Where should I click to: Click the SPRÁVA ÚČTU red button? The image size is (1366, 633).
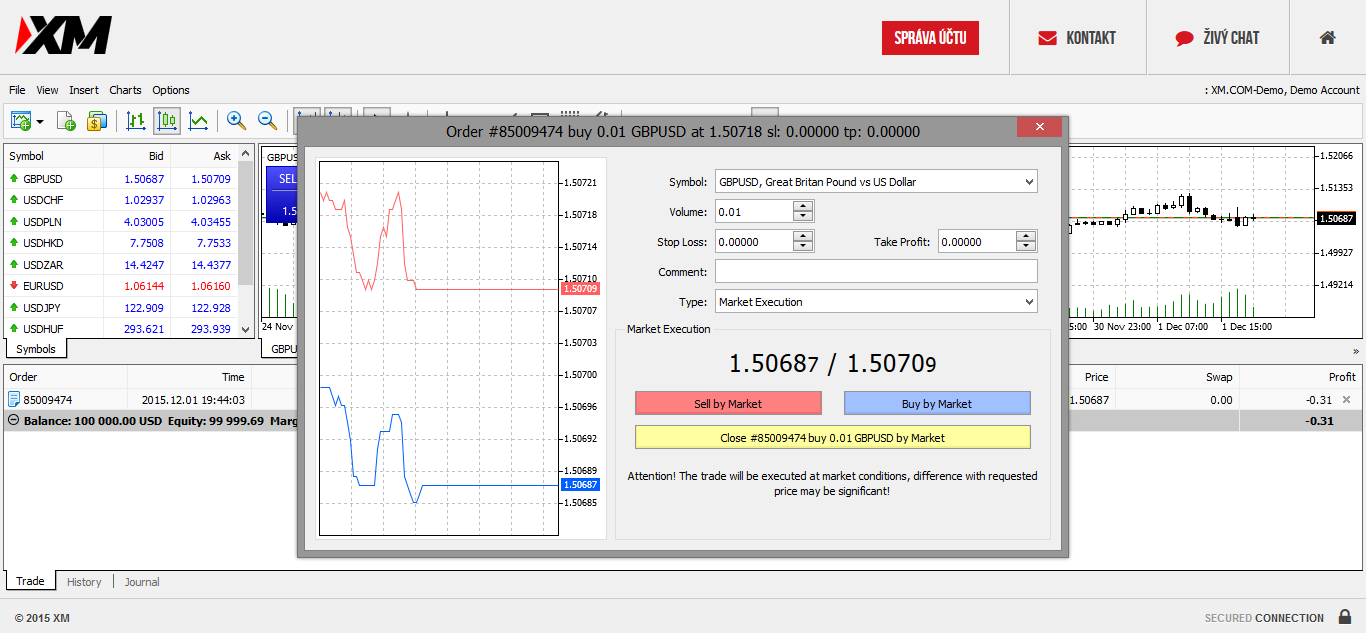(930, 38)
